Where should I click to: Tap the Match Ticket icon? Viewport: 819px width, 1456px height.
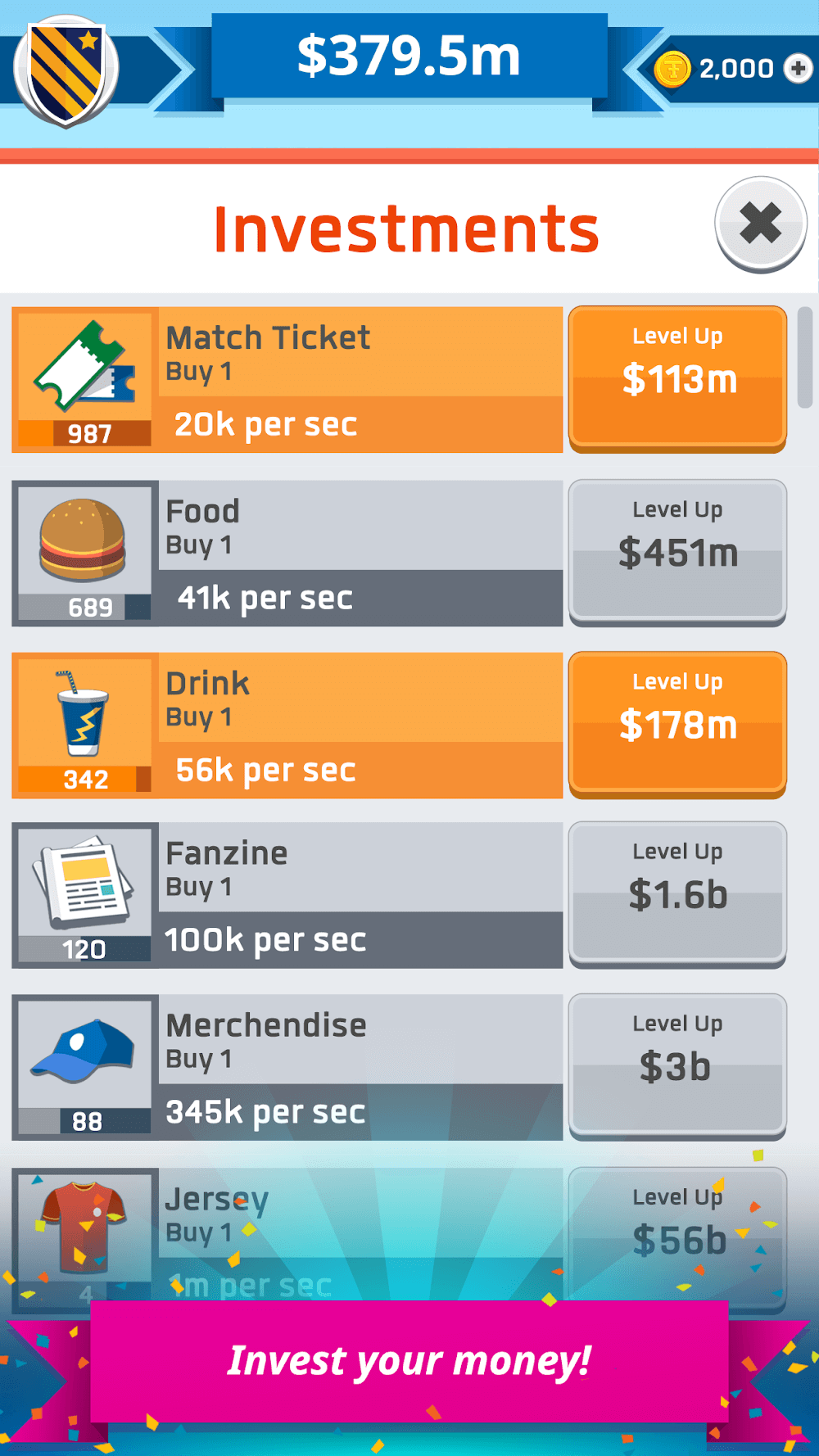pos(85,368)
